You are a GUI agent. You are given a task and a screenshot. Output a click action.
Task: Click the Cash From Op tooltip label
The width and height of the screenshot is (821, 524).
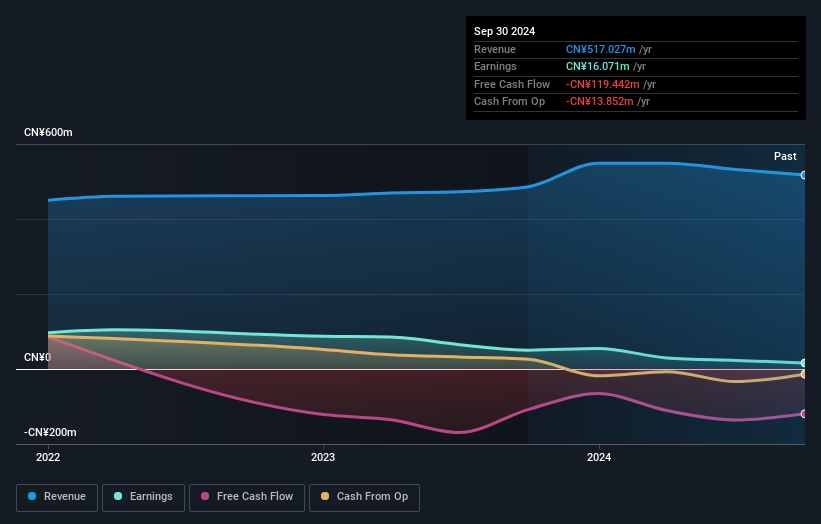509,102
